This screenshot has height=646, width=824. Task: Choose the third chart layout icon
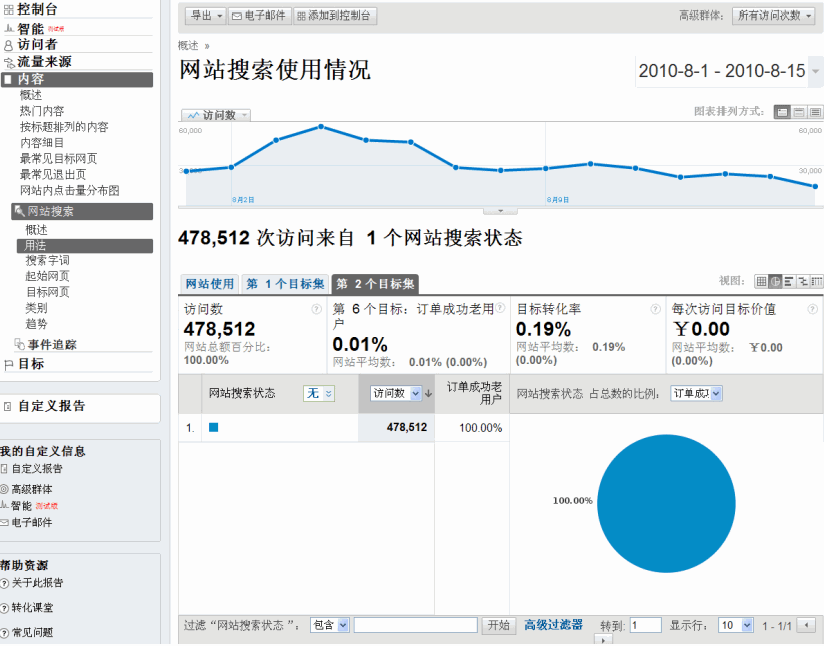(x=815, y=112)
